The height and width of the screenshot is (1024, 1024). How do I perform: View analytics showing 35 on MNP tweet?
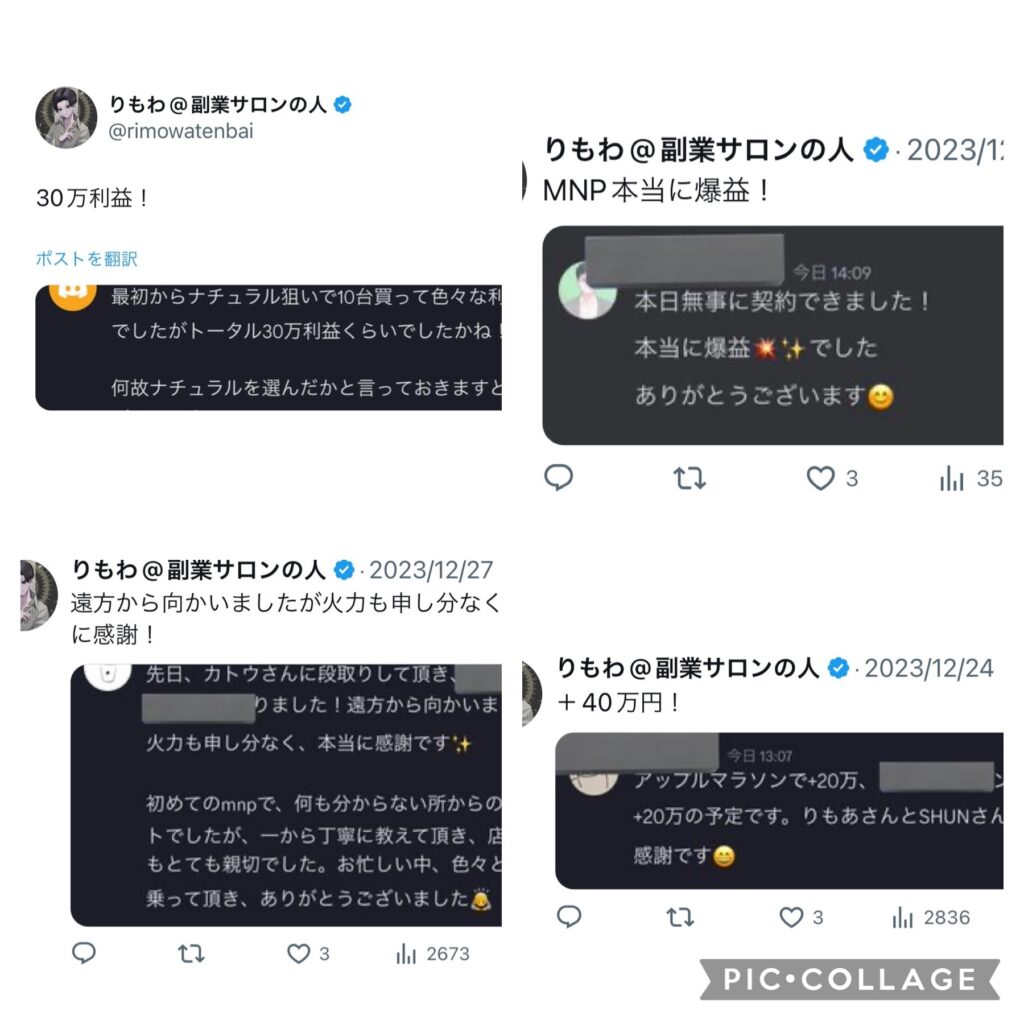[970, 478]
